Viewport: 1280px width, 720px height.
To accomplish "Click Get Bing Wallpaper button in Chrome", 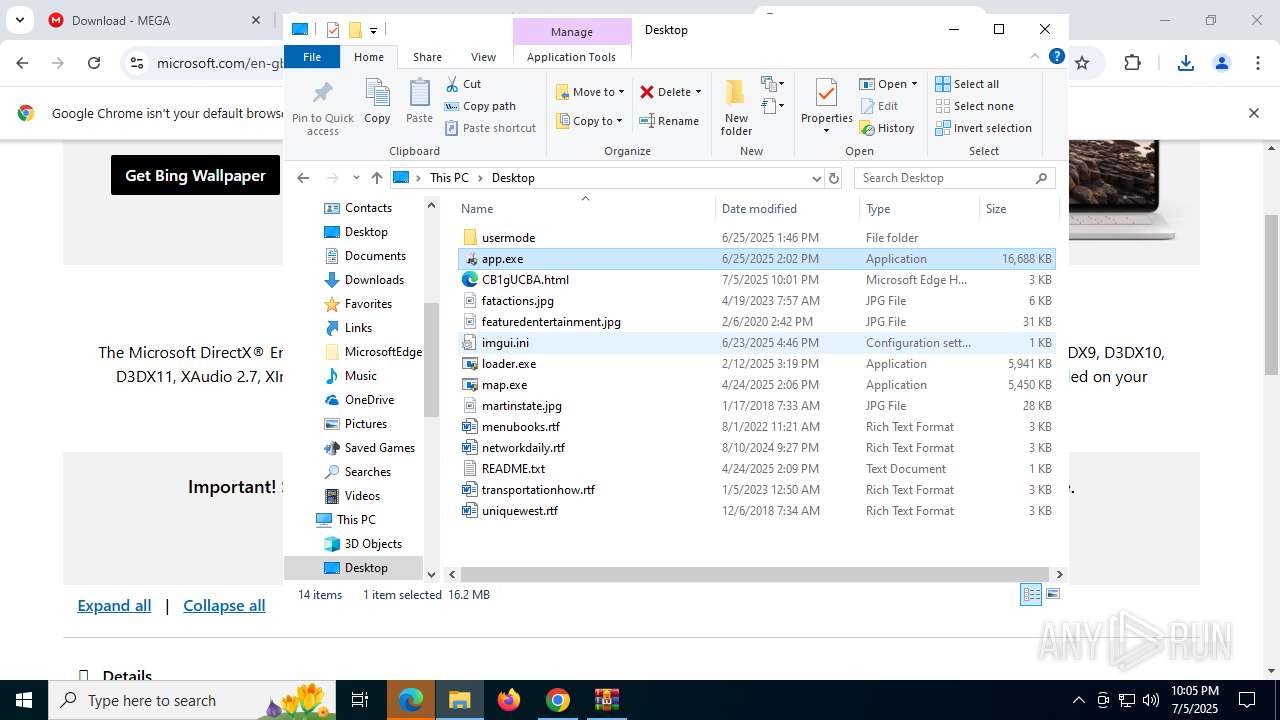I will pyautogui.click(x=195, y=175).
